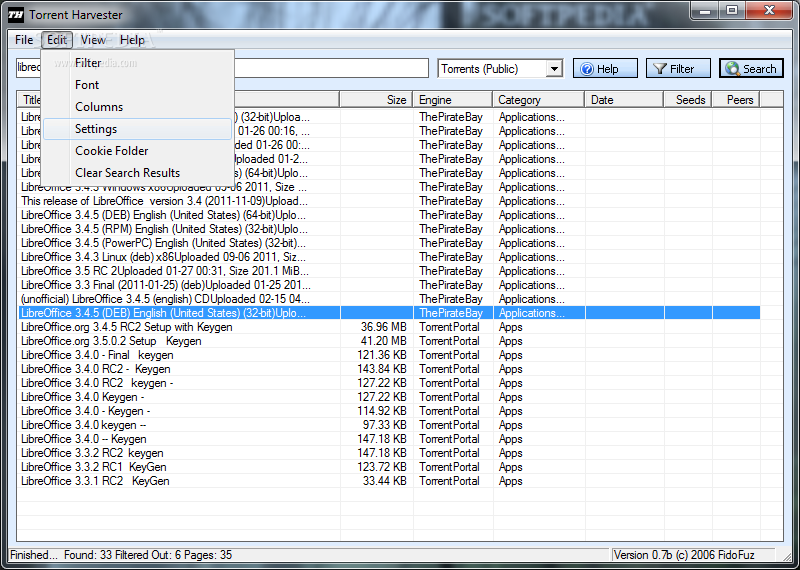Select row 'This release of LibreOffice version 3.4'
The width and height of the screenshot is (800, 570).
(389, 201)
